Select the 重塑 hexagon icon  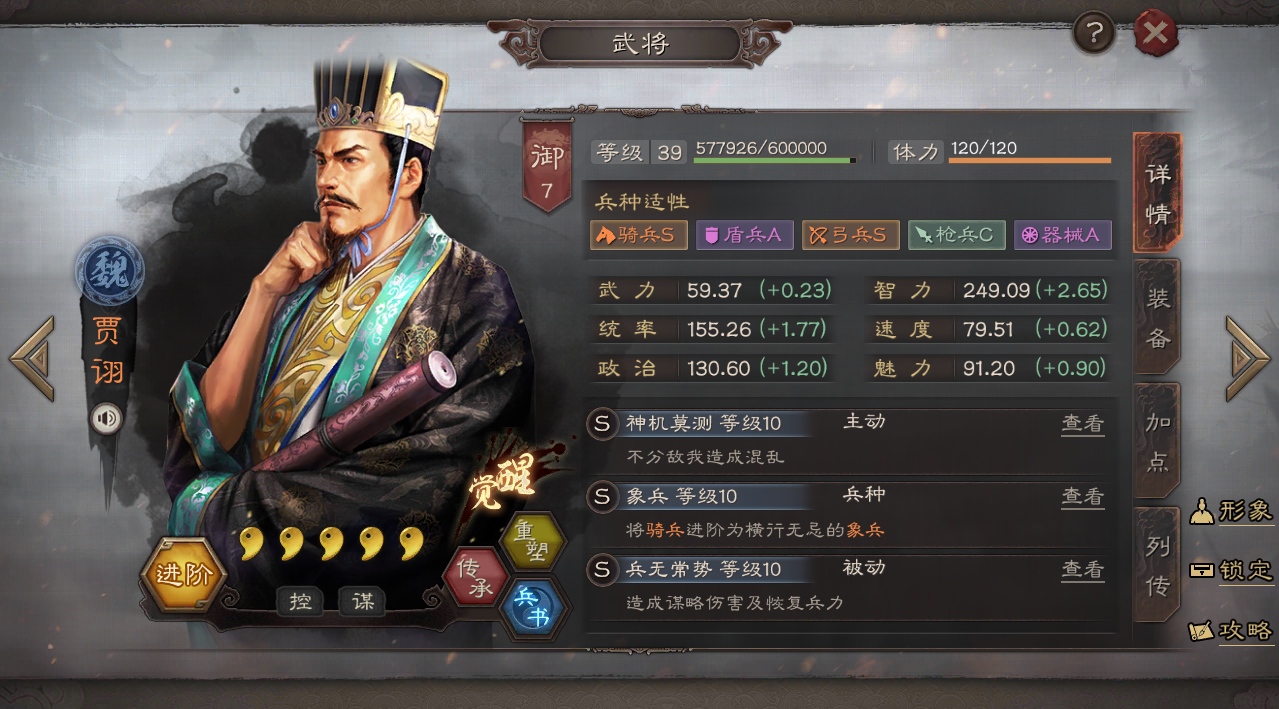pos(531,541)
